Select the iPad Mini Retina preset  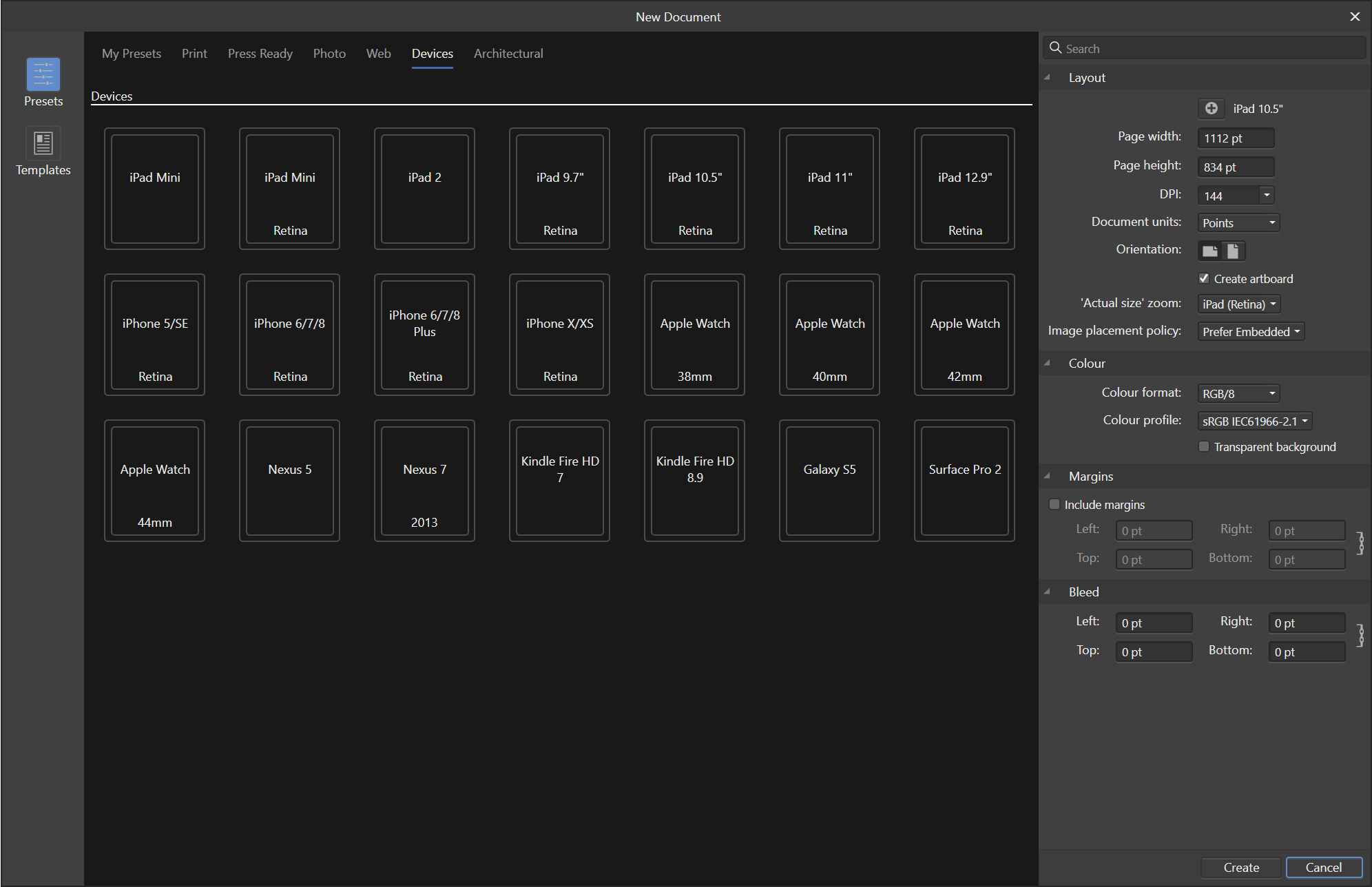(290, 189)
